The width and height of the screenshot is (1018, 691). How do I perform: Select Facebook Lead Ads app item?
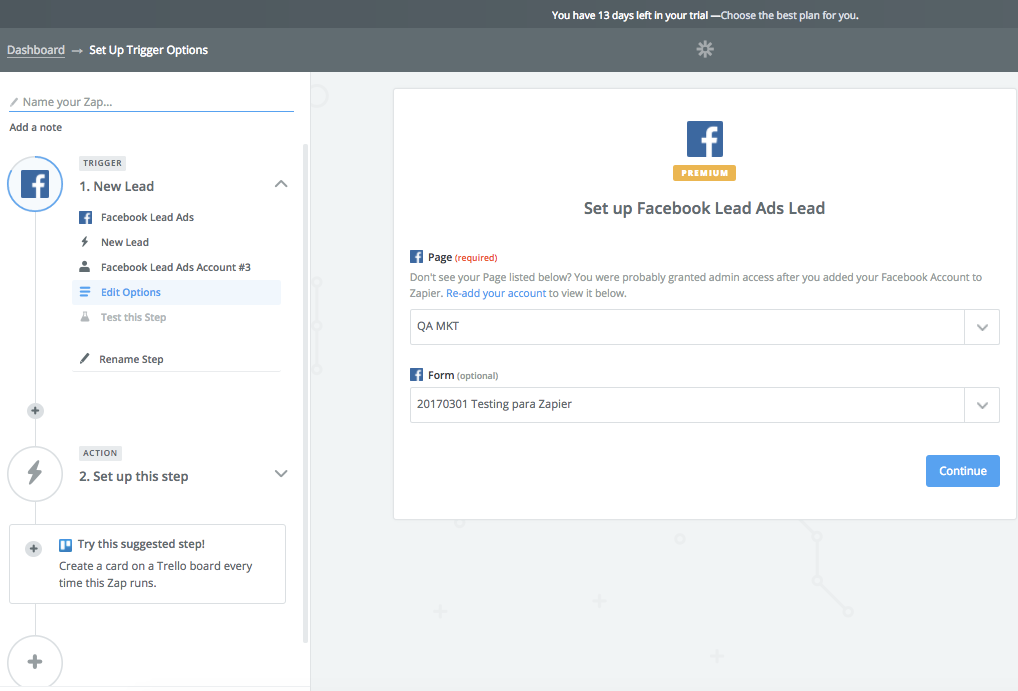[x=147, y=218]
